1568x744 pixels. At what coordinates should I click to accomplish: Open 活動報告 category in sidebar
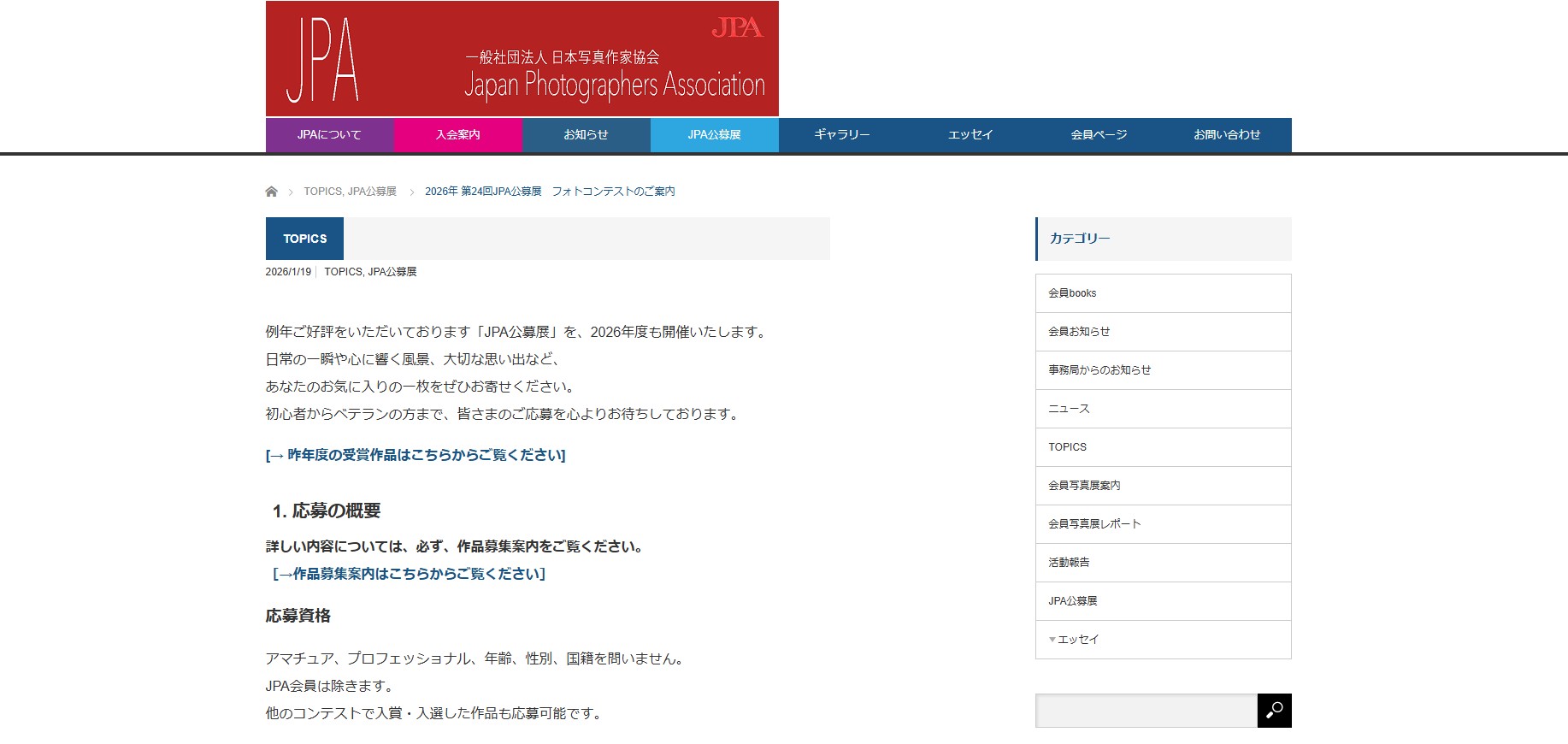(1069, 563)
